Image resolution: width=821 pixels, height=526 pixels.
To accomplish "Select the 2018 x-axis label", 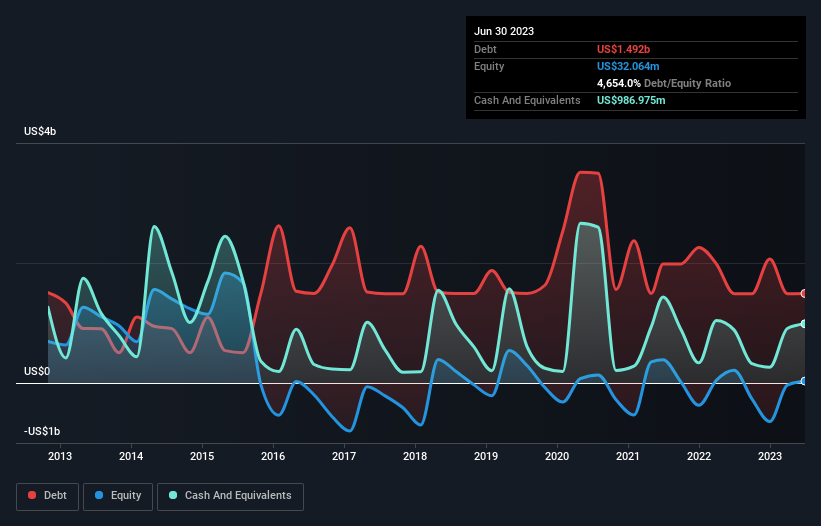I will 415,456.
